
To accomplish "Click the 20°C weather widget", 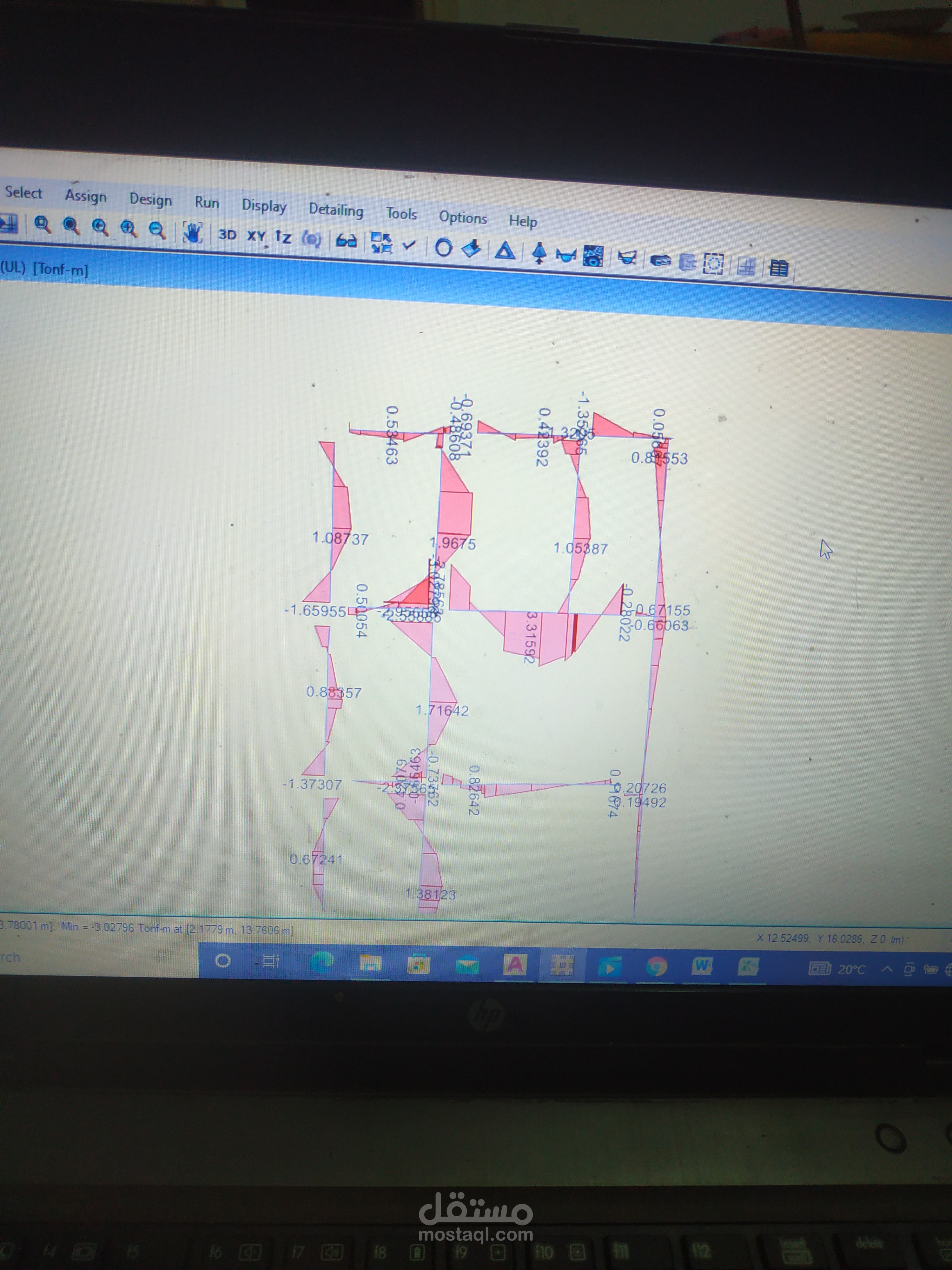I will (837, 969).
